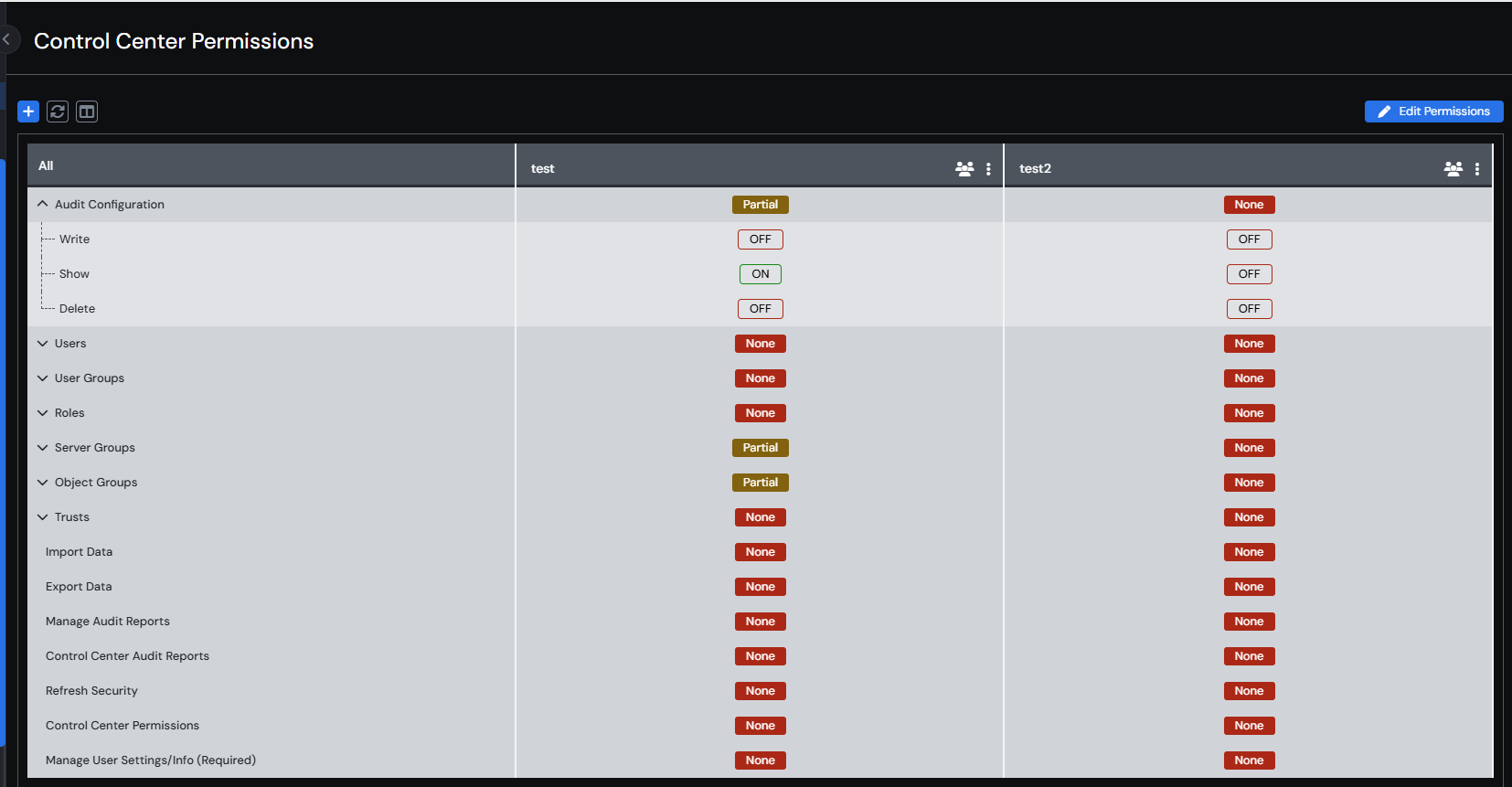
Task: Click the back arrow beside page title
Action: [x=6, y=39]
